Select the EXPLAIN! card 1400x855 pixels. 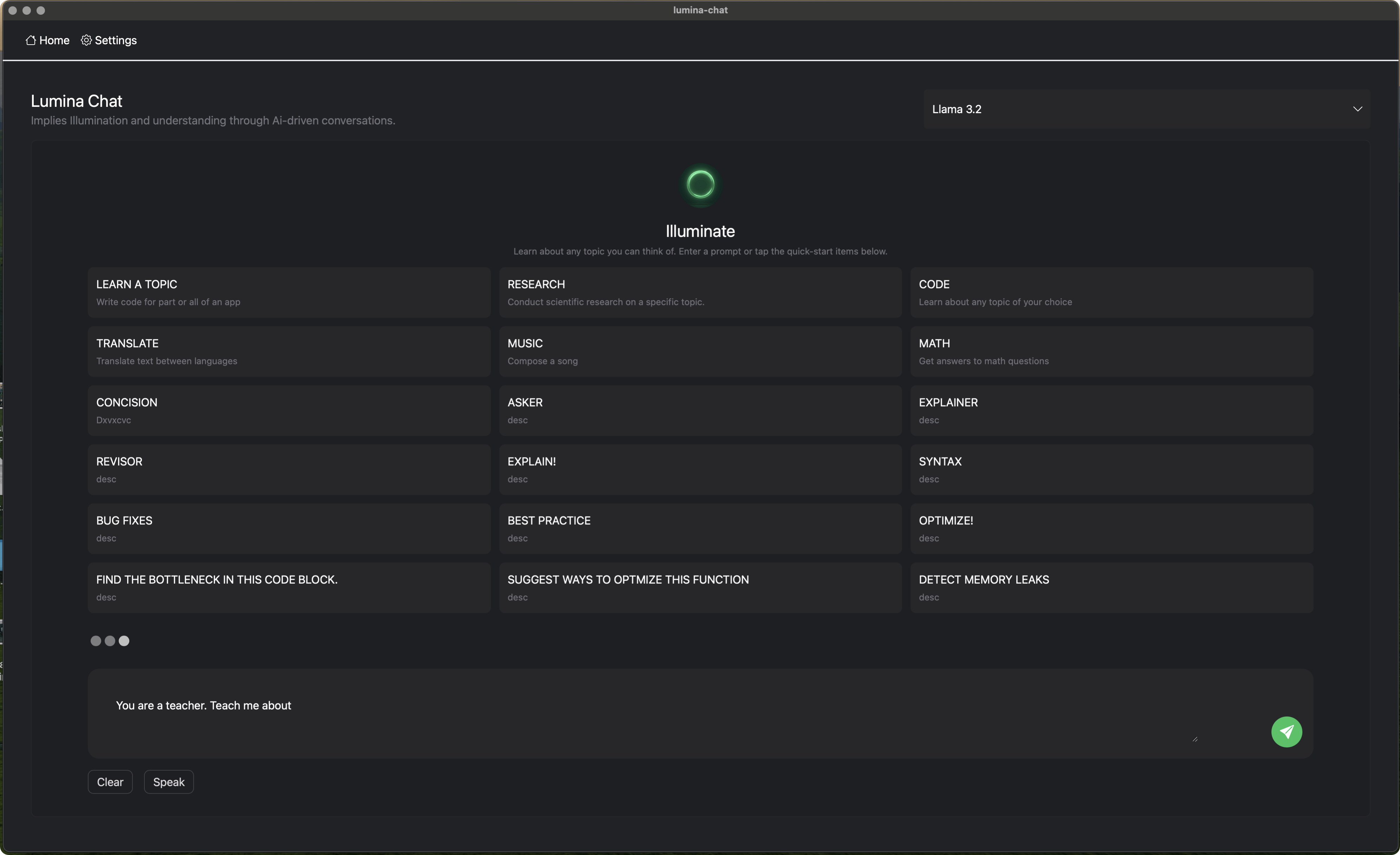[700, 469]
